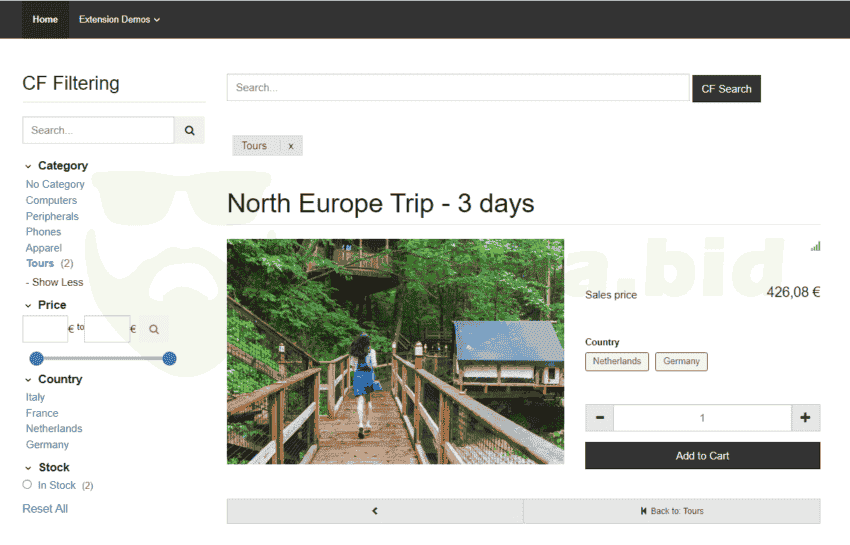Image resolution: width=850 pixels, height=545 pixels.
Task: Collapse the Category filter section
Action: tap(28, 166)
